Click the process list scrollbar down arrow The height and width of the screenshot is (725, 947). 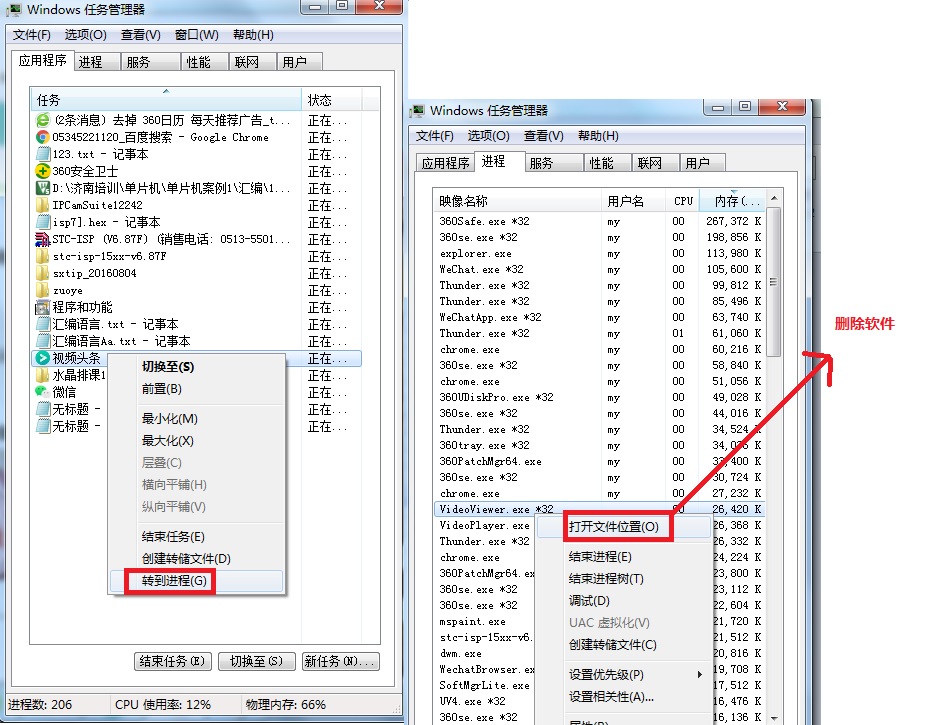pos(774,718)
